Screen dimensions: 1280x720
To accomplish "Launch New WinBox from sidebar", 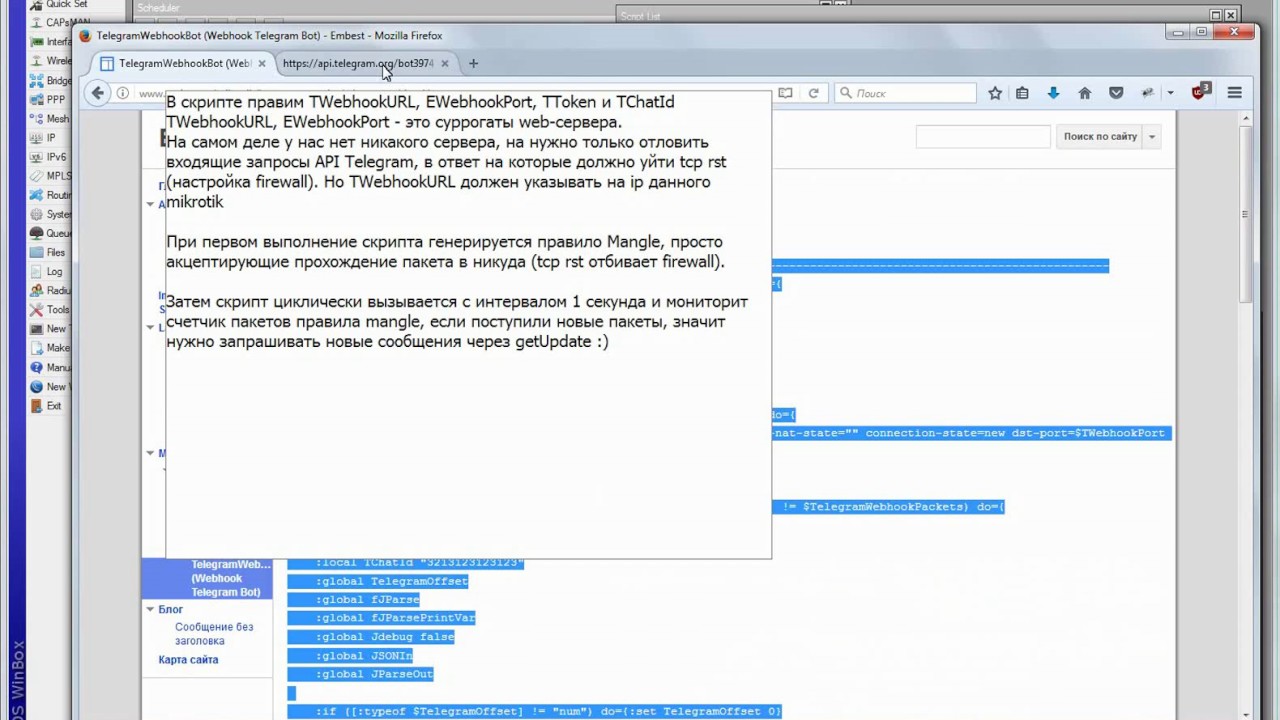I will pos(50,387).
